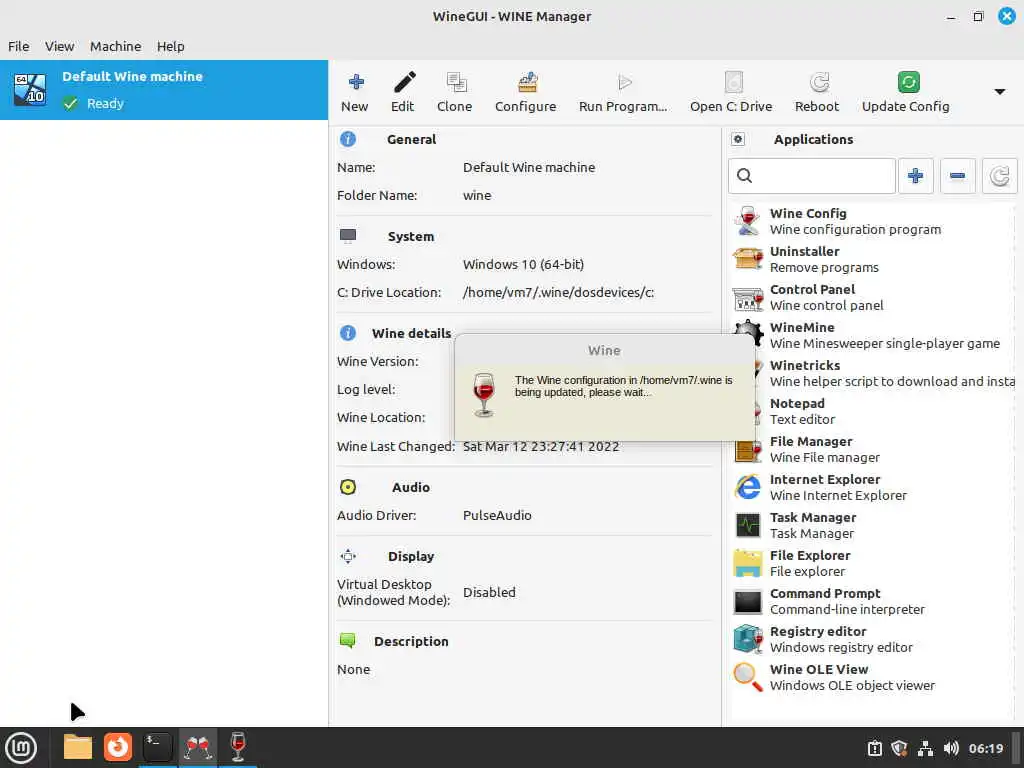Viewport: 1024px width, 768px height.
Task: Open the terminal from taskbar
Action: [x=157, y=747]
